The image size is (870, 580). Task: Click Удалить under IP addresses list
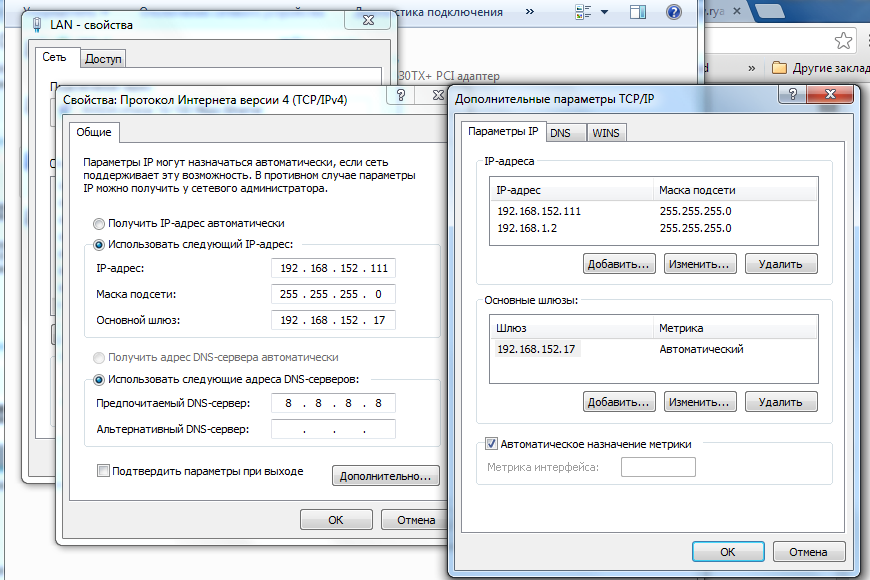tap(781, 264)
